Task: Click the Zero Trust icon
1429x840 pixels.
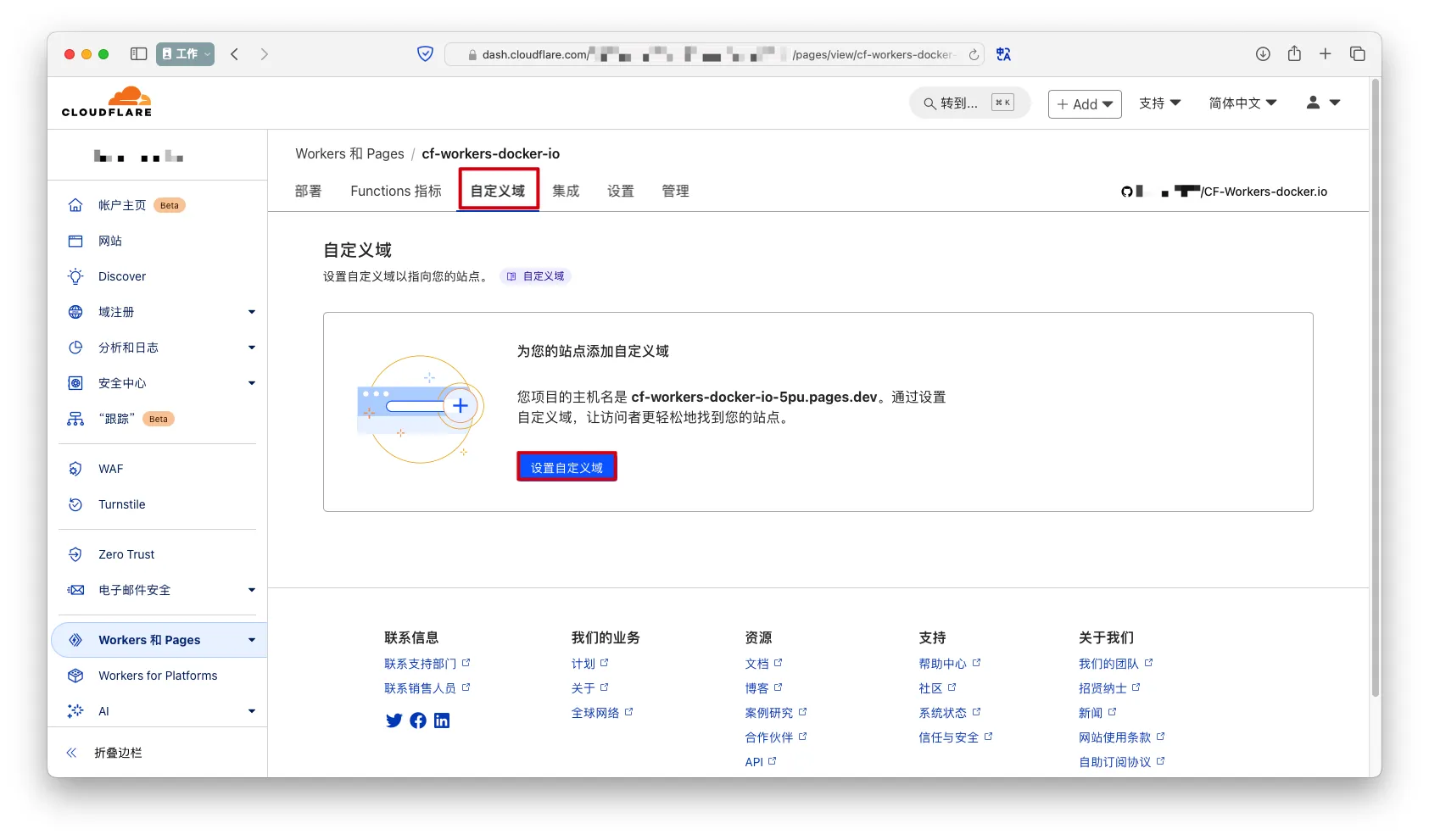Action: [75, 554]
